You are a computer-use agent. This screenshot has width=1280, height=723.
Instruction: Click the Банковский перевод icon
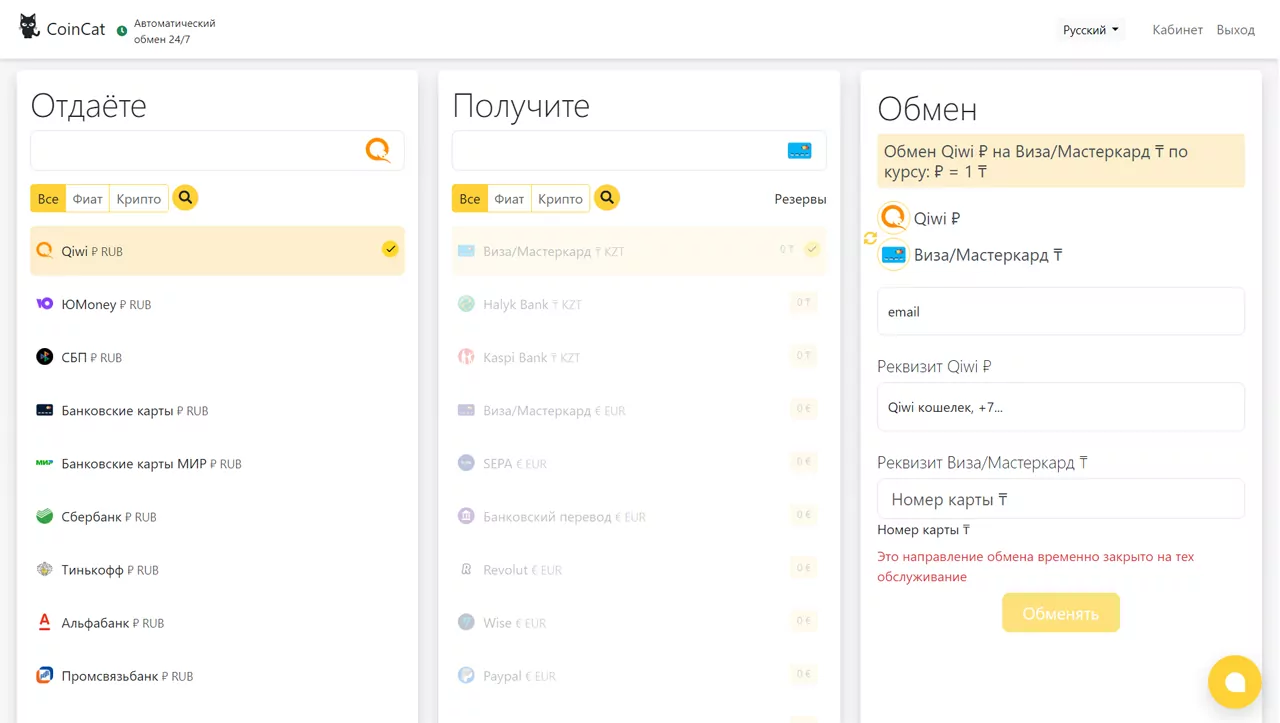[x=466, y=516]
